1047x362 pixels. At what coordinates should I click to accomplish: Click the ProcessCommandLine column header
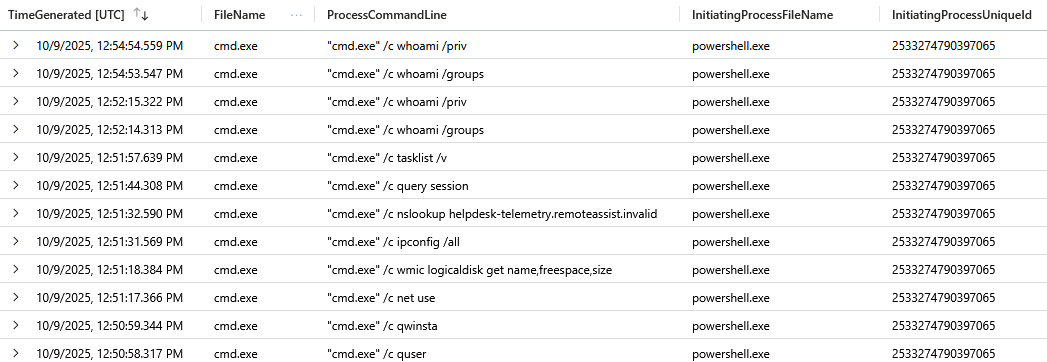point(387,15)
